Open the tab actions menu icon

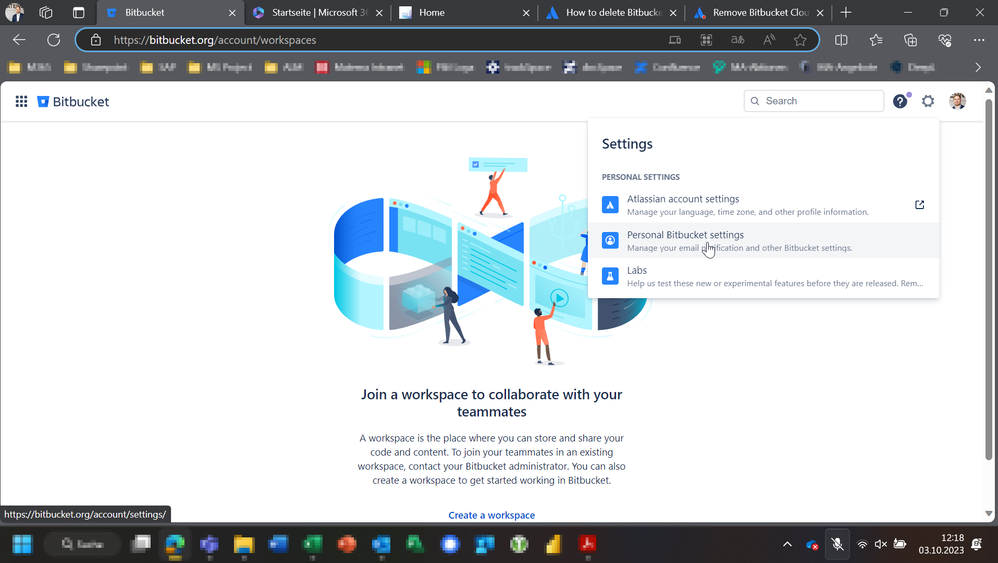click(x=78, y=12)
